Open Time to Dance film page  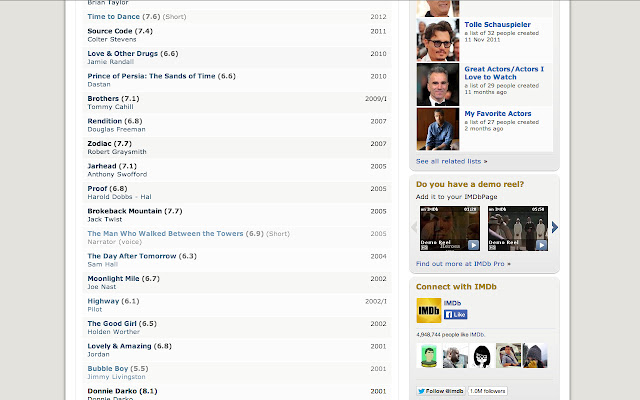(x=113, y=17)
